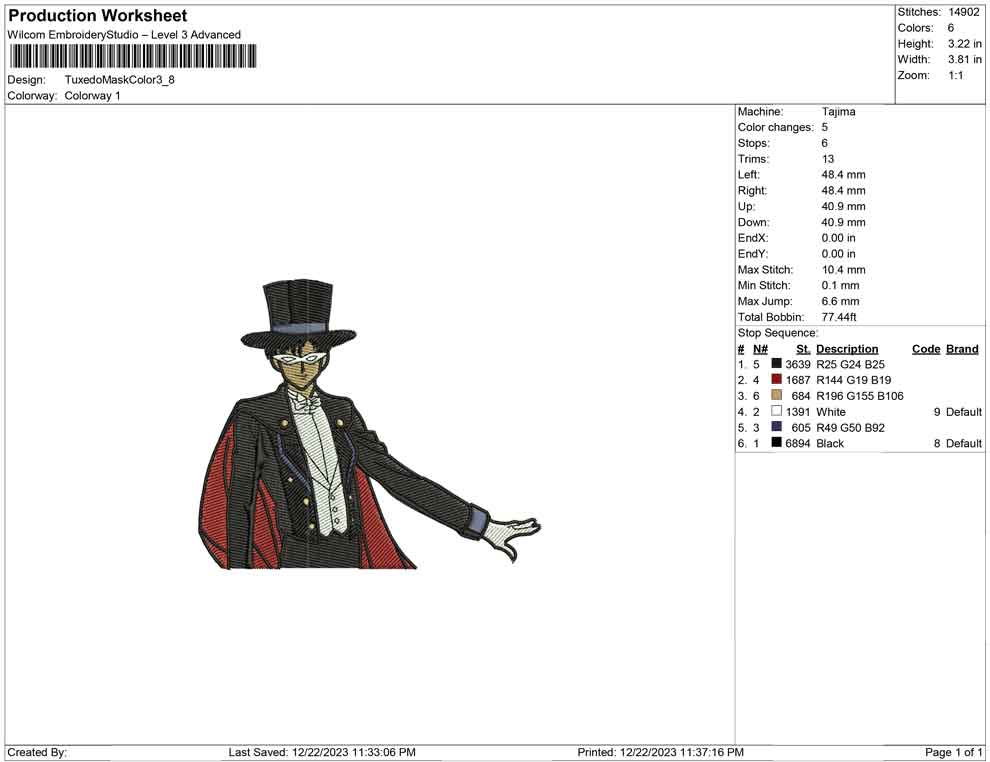This screenshot has height=762, width=990.
Task: Click the Colors value '6'
Action: pyautogui.click(x=951, y=28)
